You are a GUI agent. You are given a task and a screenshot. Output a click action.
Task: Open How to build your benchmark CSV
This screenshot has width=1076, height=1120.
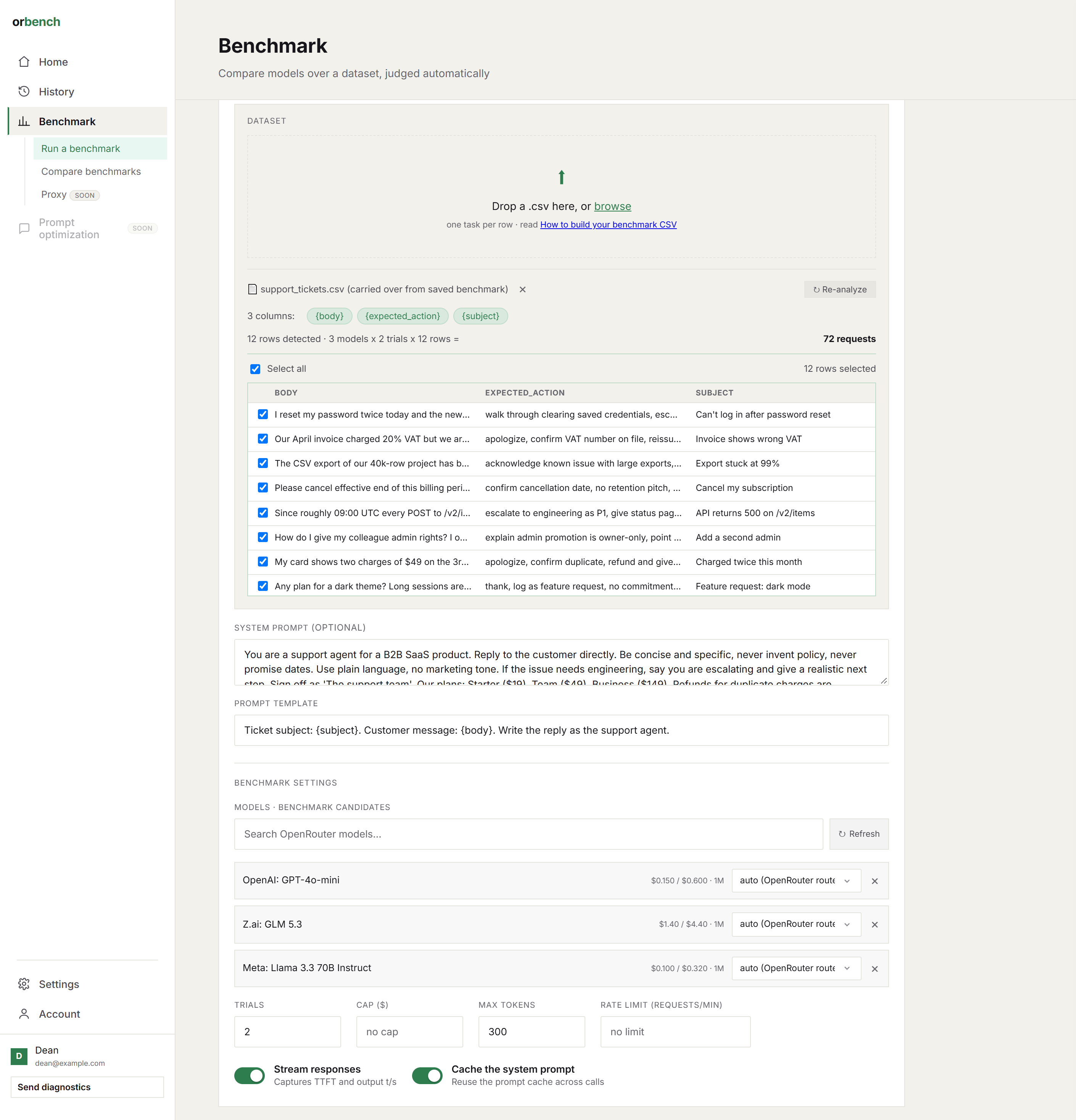(608, 224)
